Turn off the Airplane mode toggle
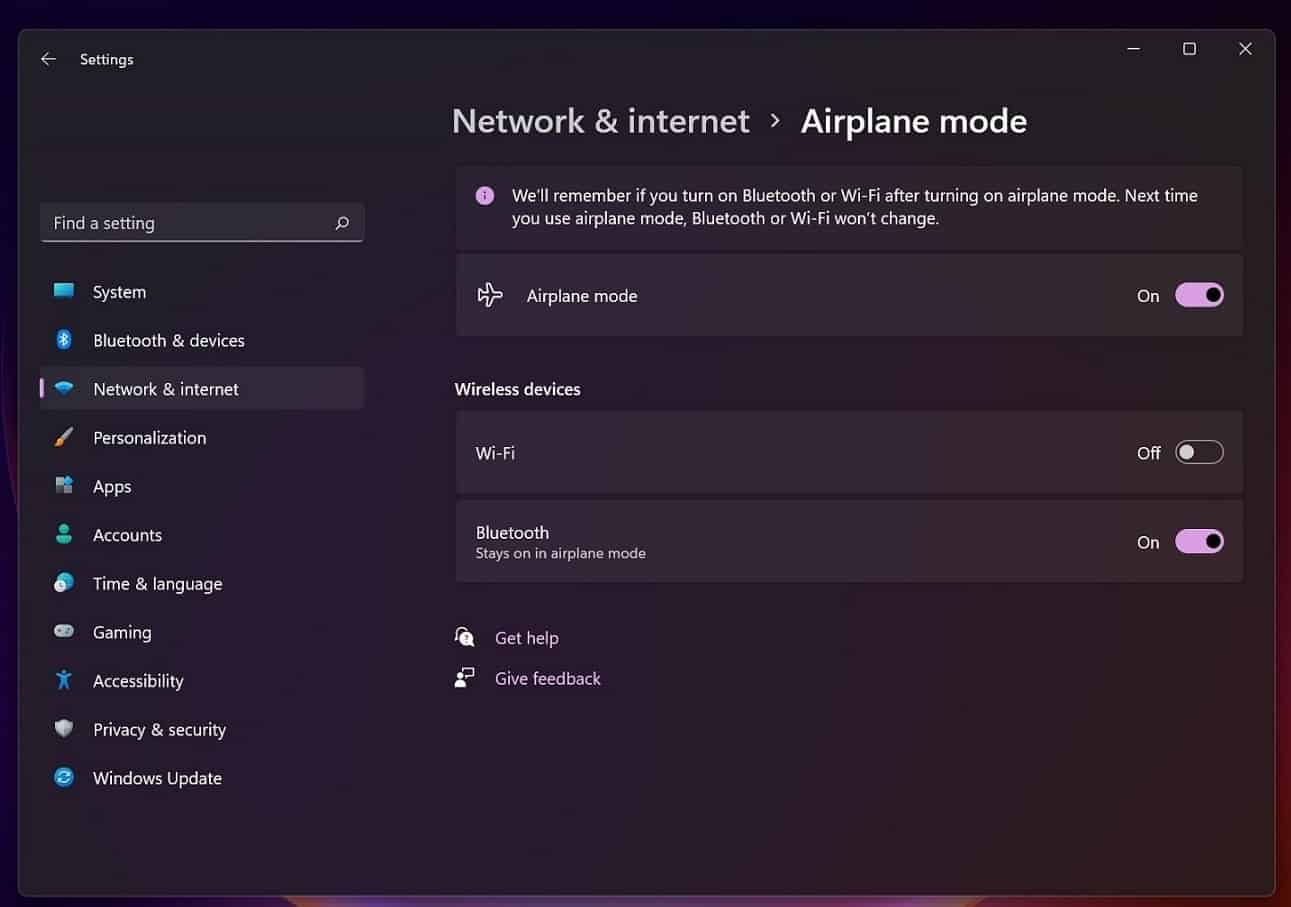1291x907 pixels. click(x=1199, y=295)
